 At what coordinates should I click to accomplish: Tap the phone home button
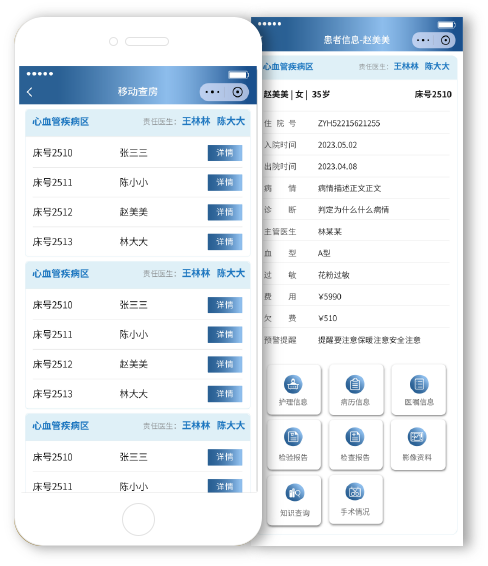click(138, 519)
